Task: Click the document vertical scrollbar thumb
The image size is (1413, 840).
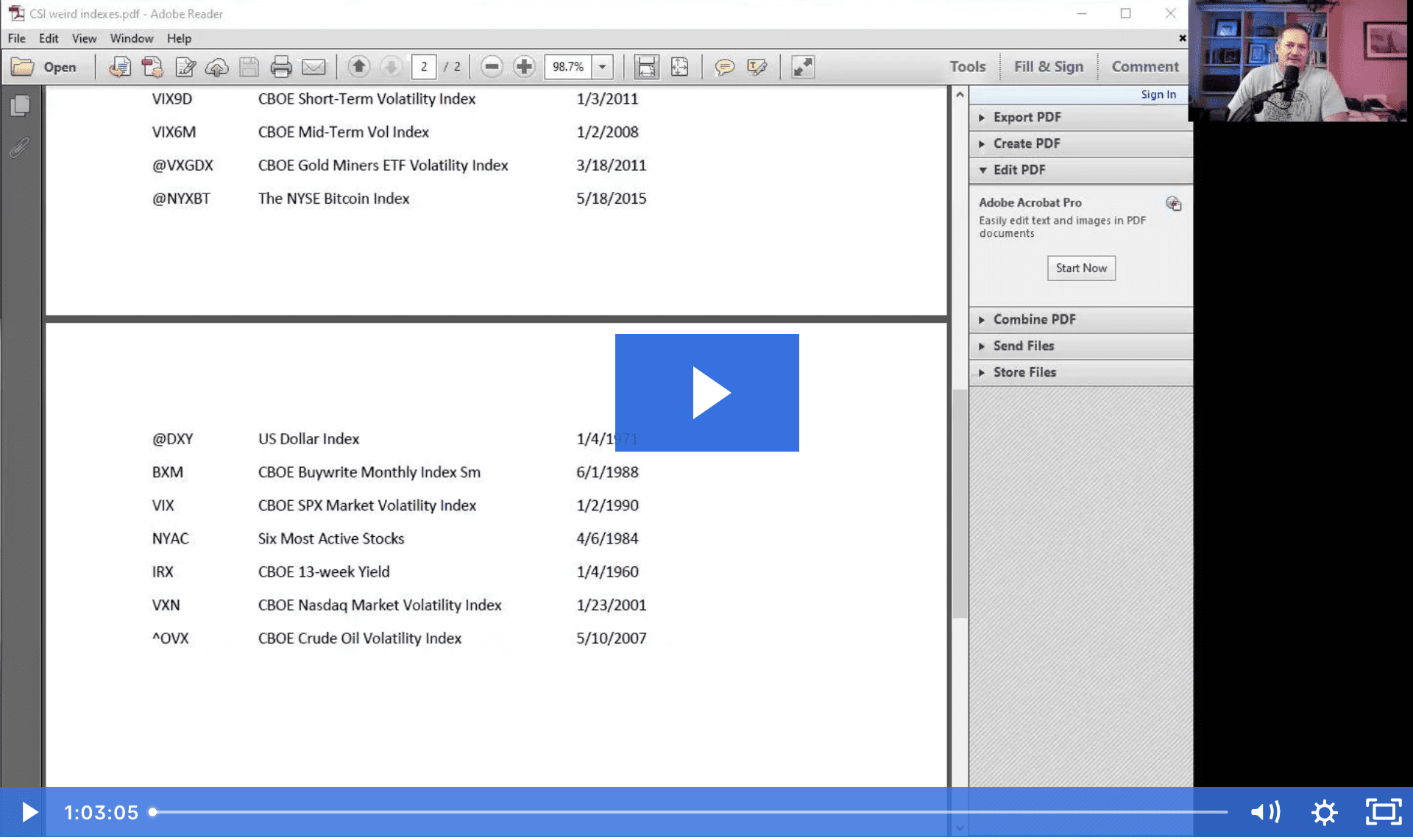Action: pyautogui.click(x=960, y=504)
